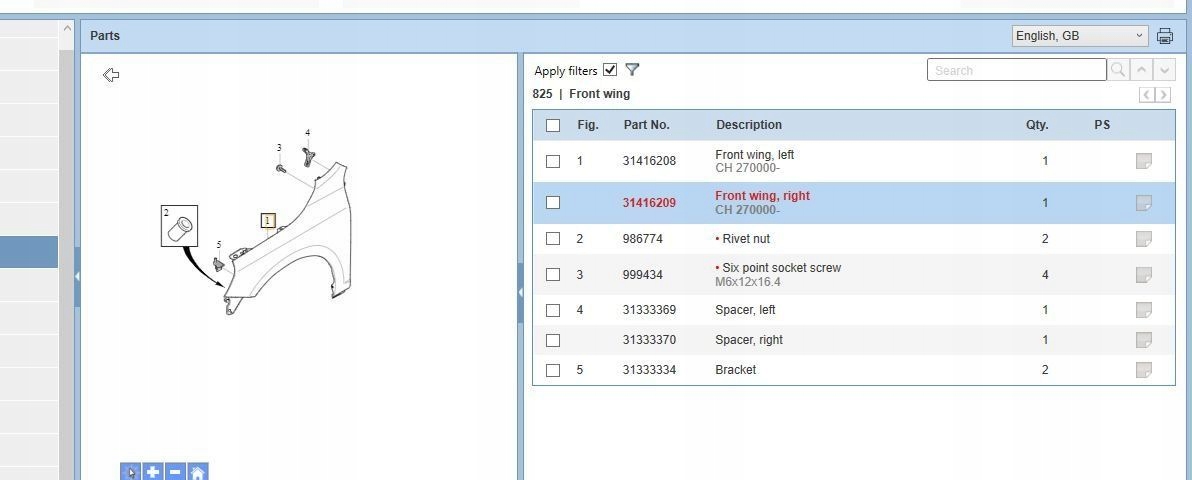This screenshot has height=480, width=1192.
Task: Sort by Part No. column header
Action: pyautogui.click(x=646, y=125)
